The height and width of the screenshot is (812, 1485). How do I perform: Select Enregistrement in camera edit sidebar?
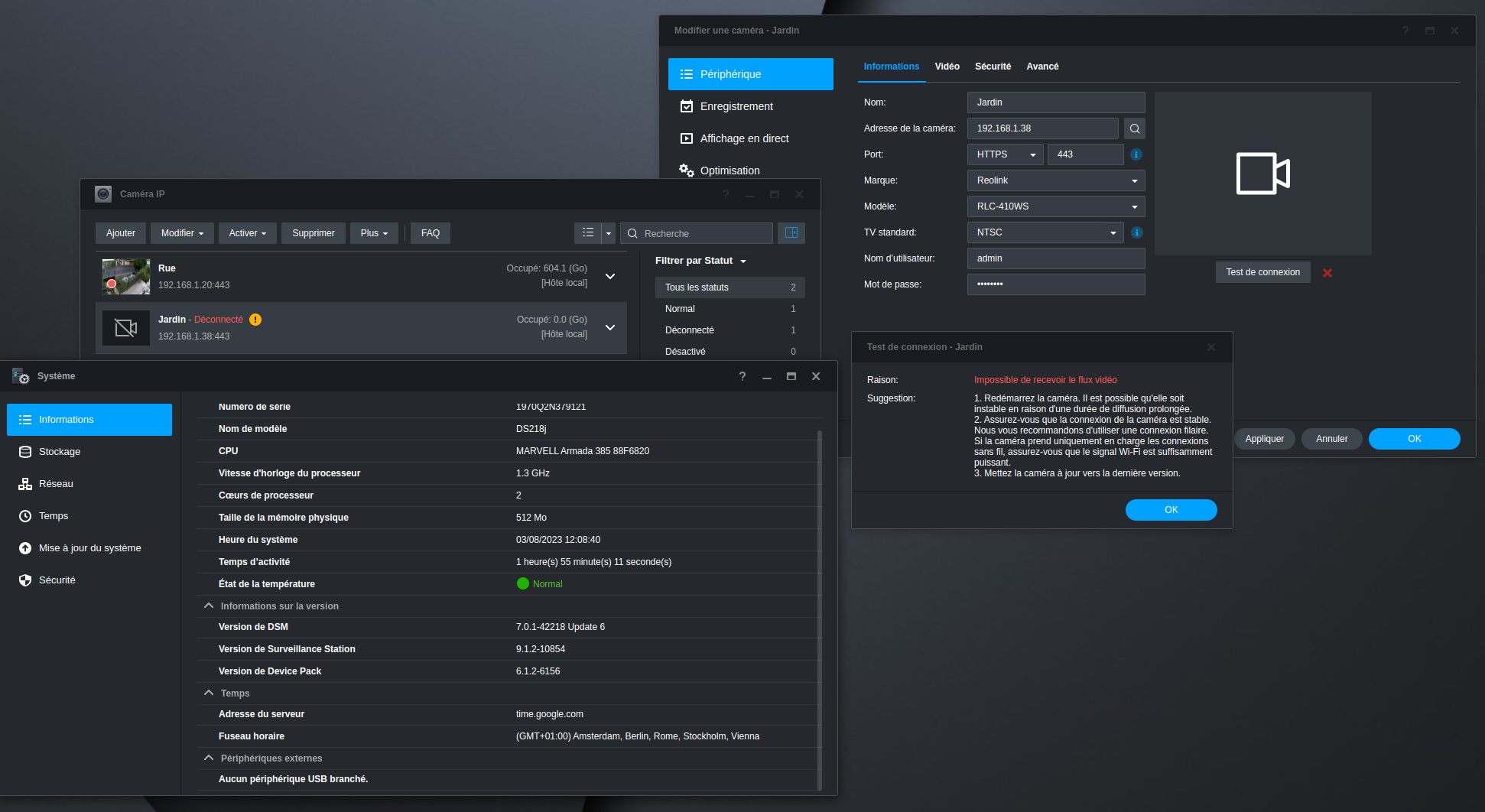tap(736, 106)
